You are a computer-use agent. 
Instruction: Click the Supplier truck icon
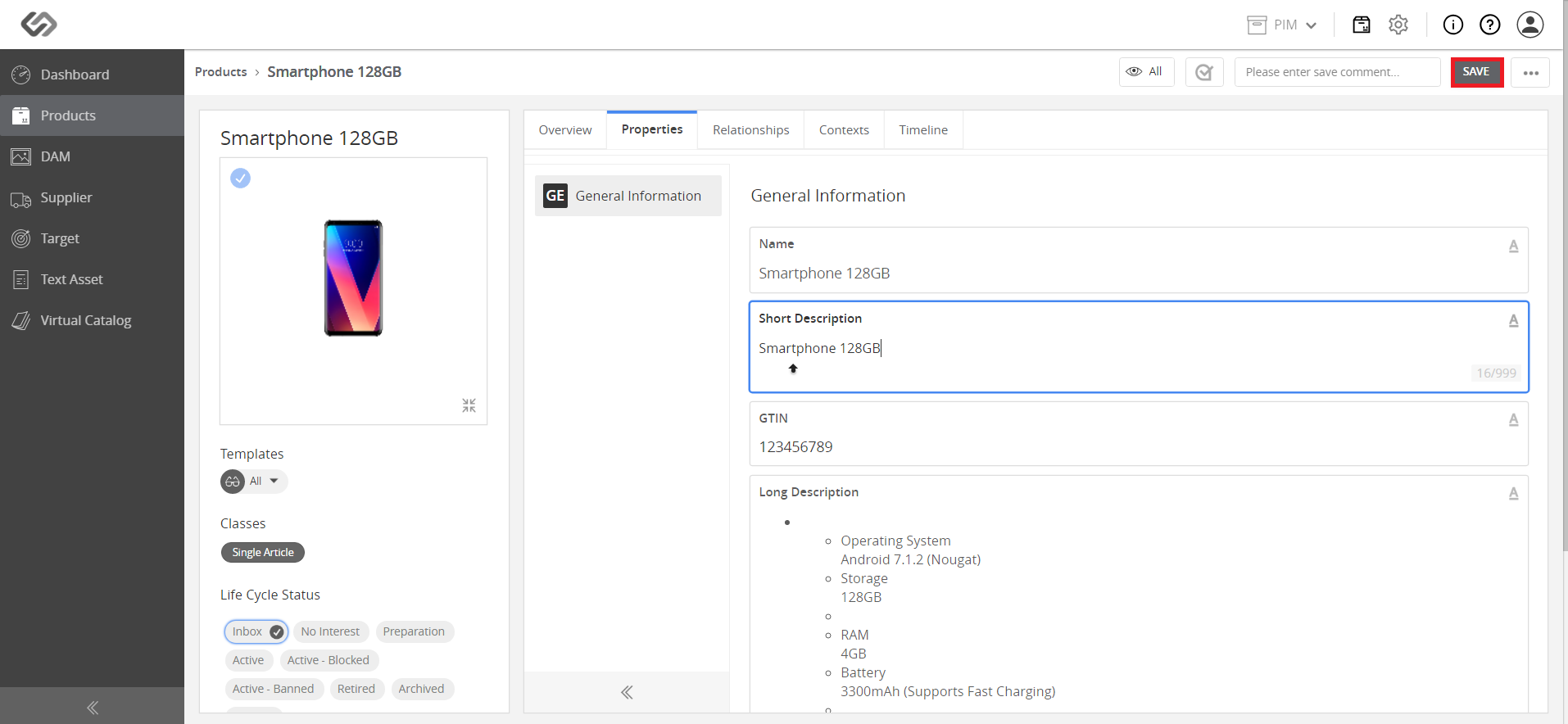point(20,198)
